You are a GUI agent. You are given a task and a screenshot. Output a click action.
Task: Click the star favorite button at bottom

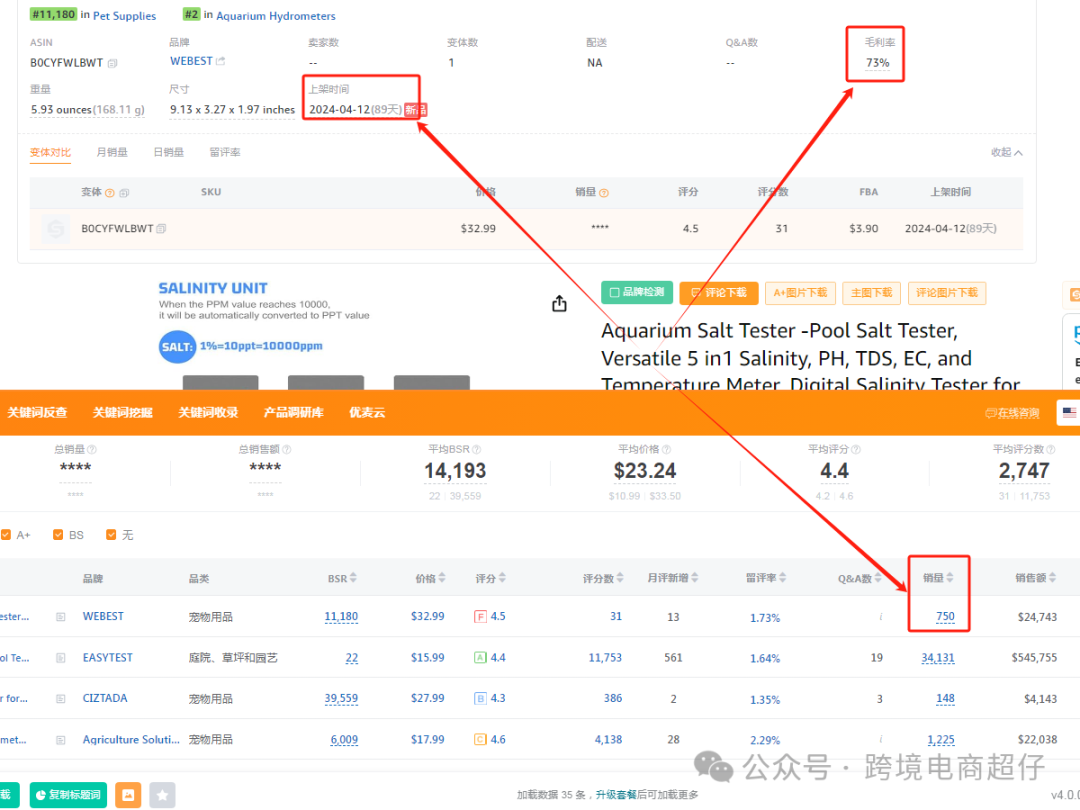tap(162, 795)
